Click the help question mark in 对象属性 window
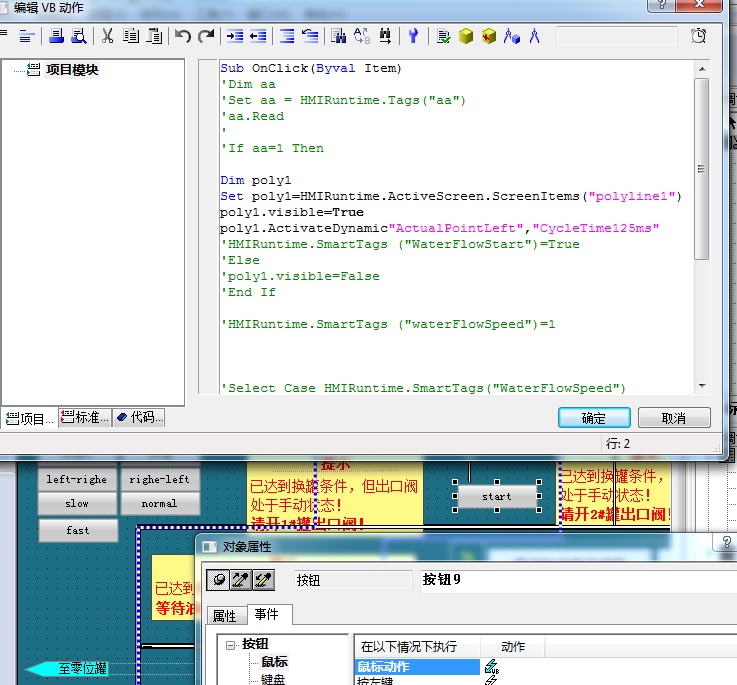The width and height of the screenshot is (737, 685). [726, 542]
